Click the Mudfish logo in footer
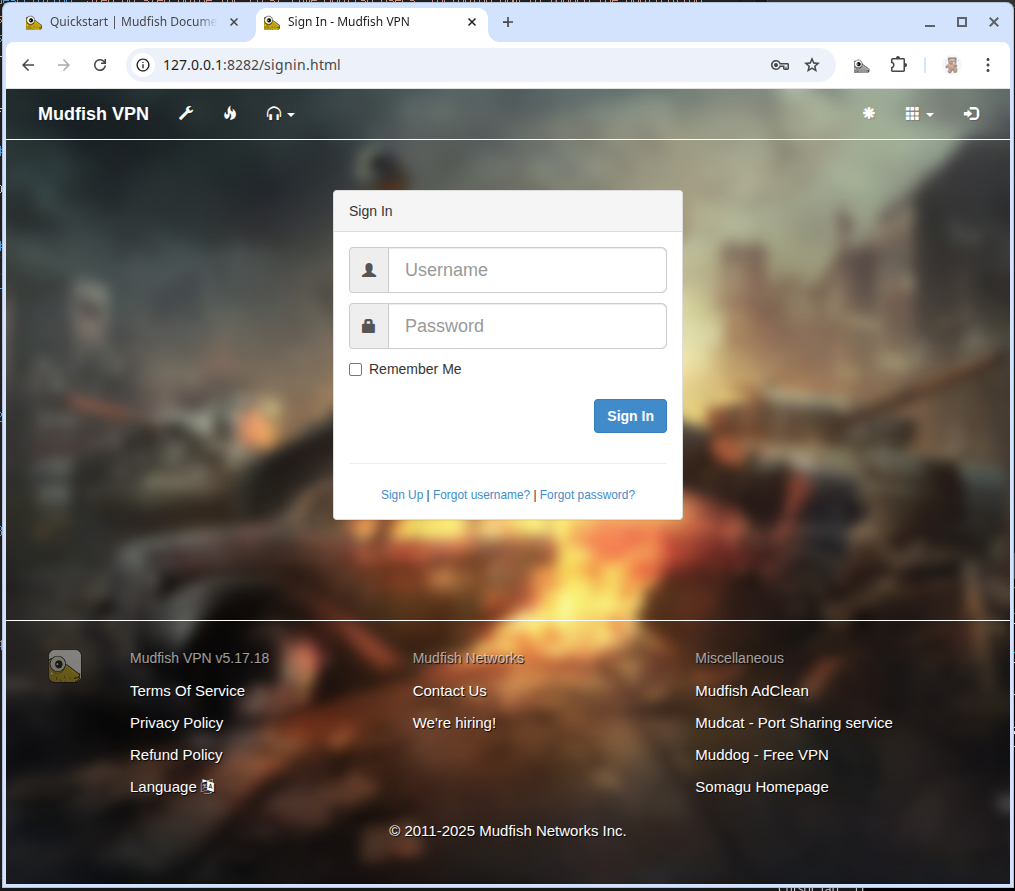 [x=65, y=666]
